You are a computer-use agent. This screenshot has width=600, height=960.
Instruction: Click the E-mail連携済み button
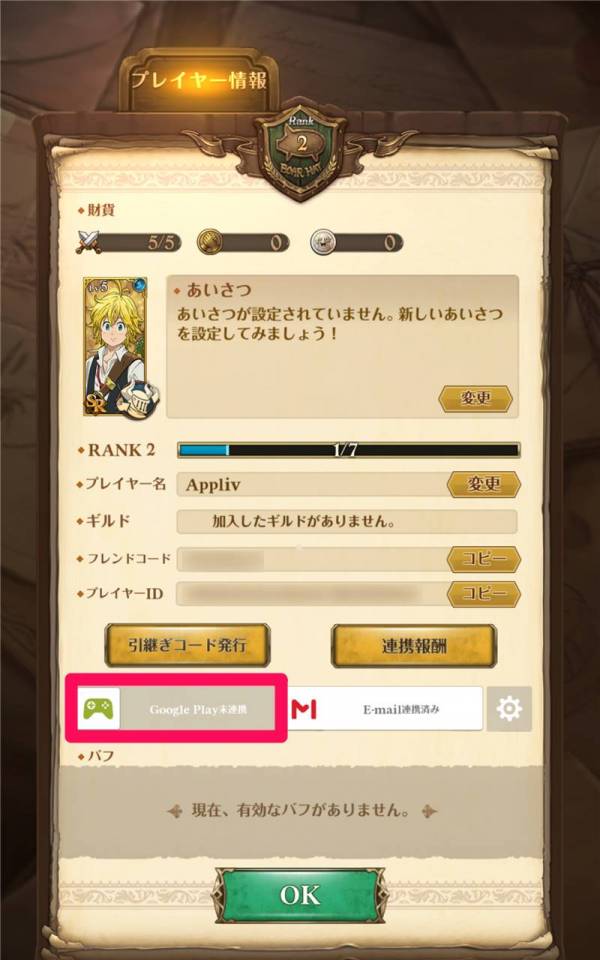384,709
